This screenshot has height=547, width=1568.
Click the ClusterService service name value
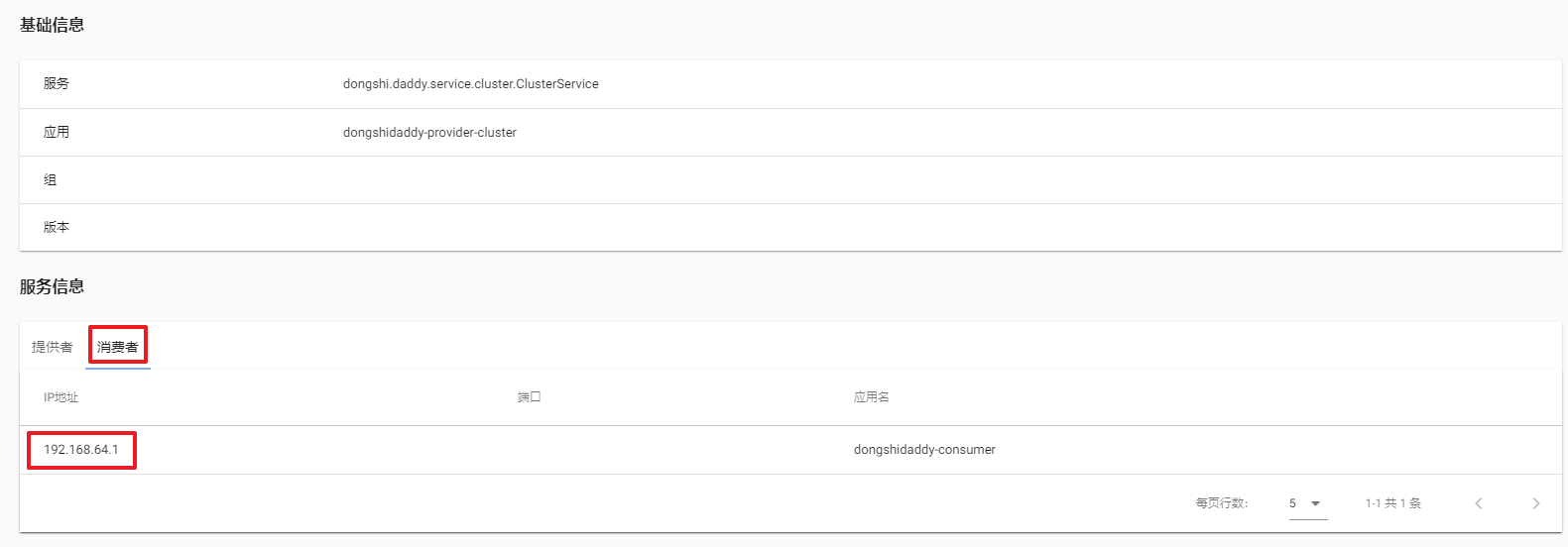pyautogui.click(x=470, y=84)
